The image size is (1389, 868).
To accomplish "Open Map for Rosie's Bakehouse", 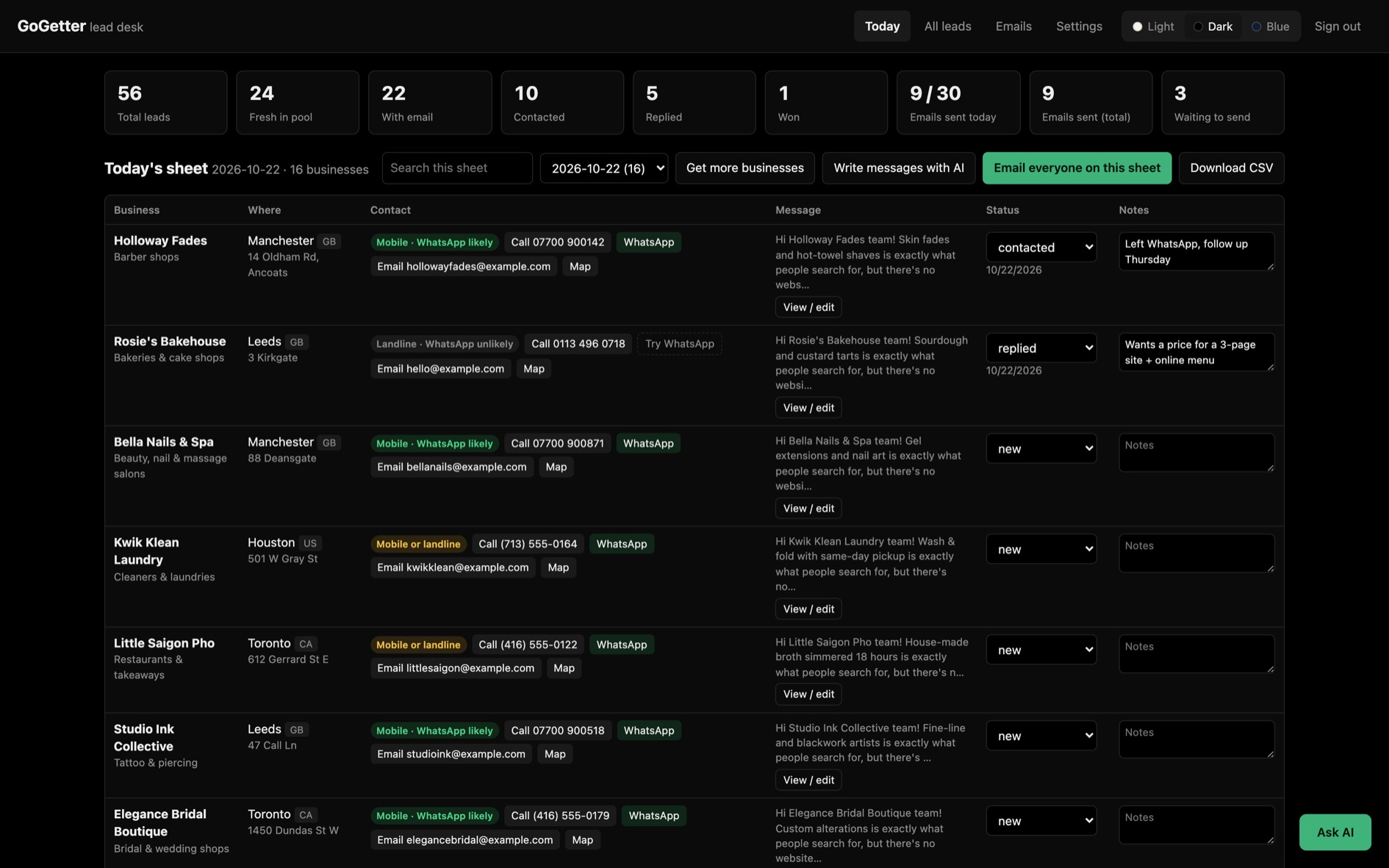I will pyautogui.click(x=534, y=369).
